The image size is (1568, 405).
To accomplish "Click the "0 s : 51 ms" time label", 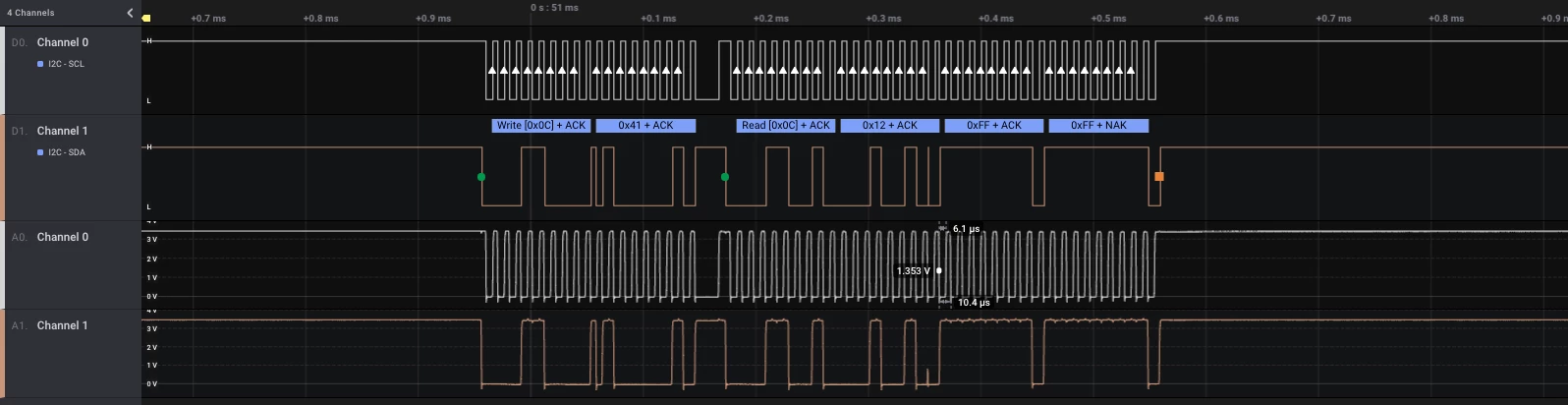I will pos(554,7).
